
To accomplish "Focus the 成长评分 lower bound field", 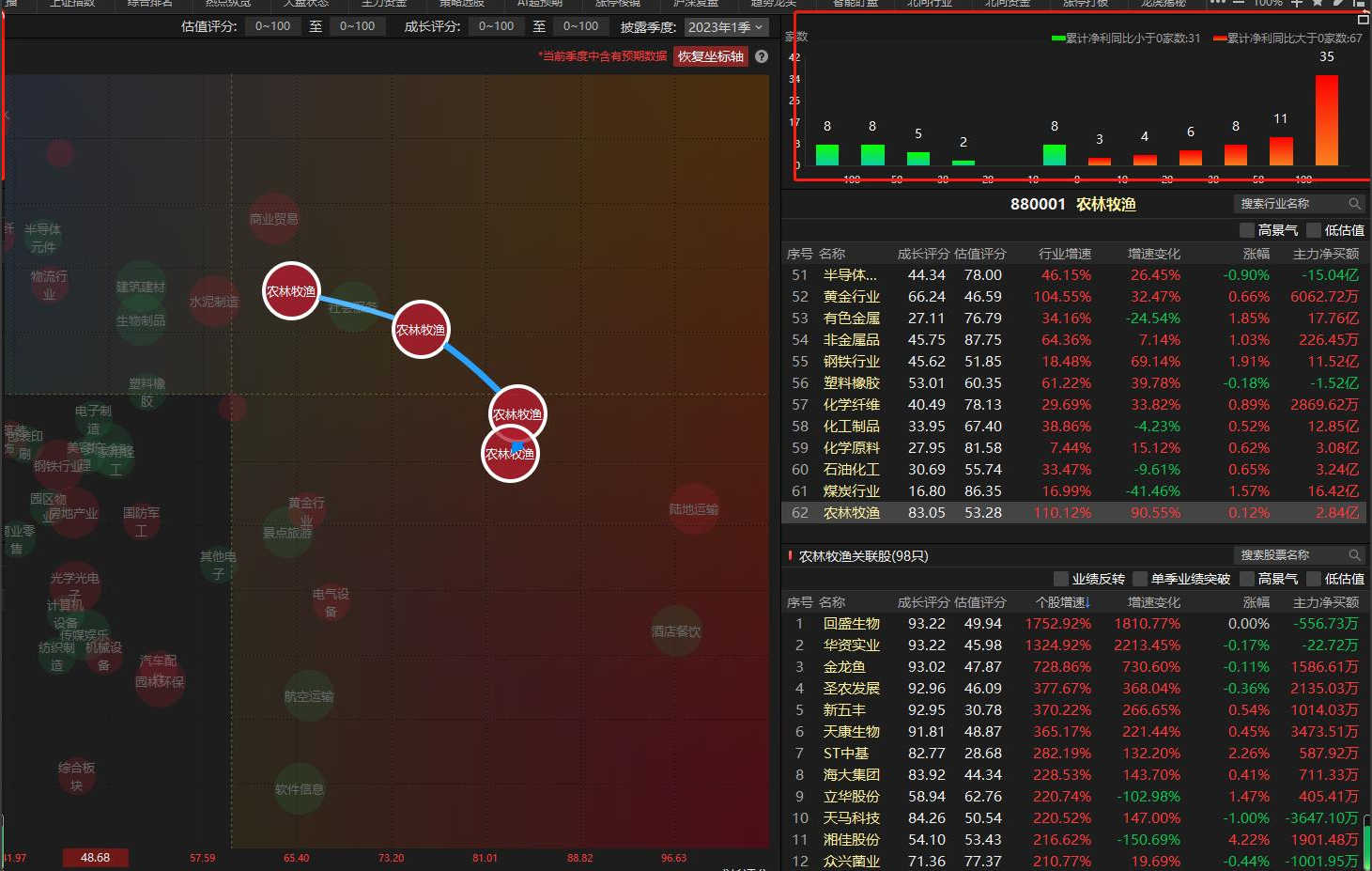I will [x=496, y=26].
